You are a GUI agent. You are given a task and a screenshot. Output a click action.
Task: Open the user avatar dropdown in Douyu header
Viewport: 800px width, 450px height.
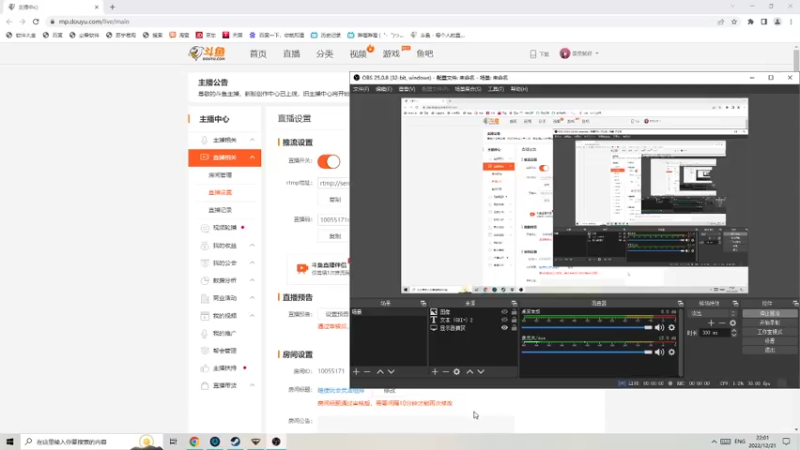point(579,53)
